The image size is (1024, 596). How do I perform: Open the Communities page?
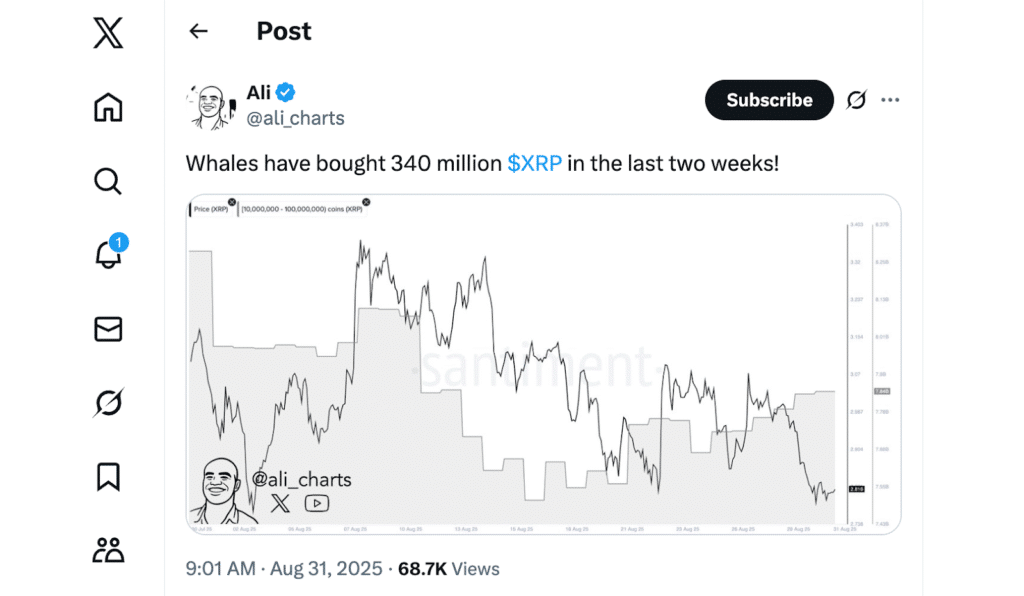coord(108,549)
